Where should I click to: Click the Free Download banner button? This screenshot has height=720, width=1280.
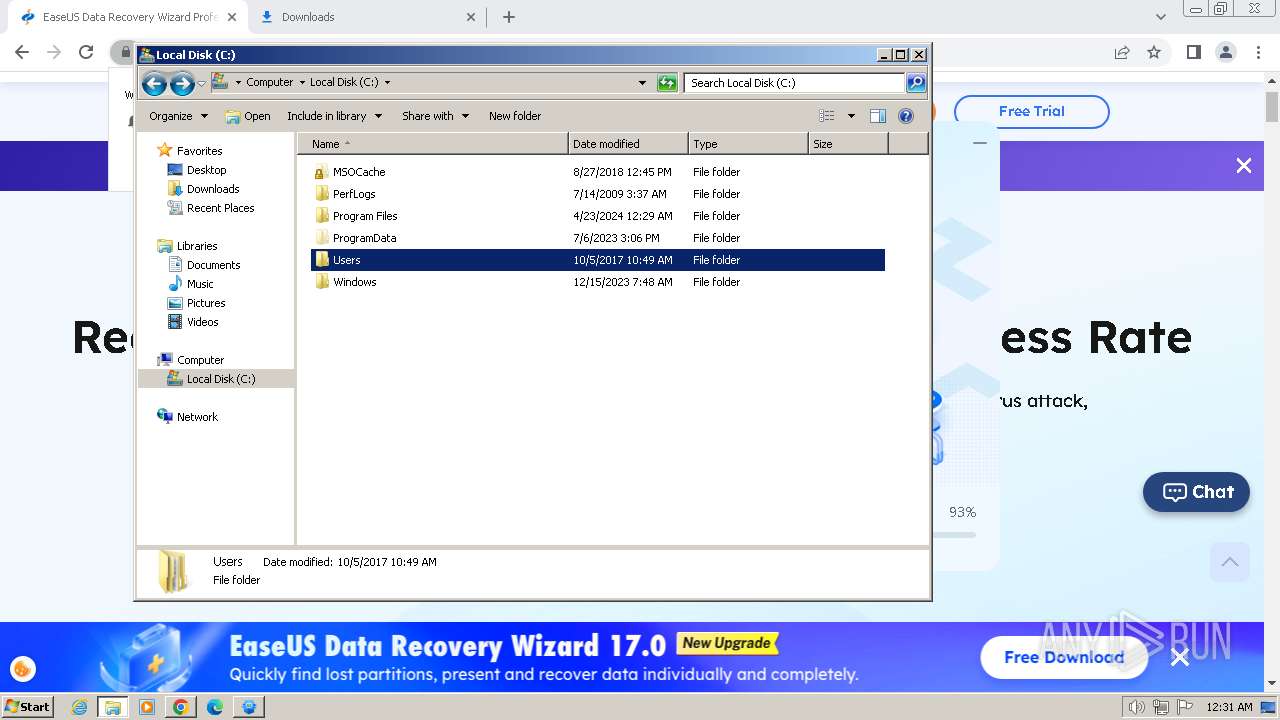[1064, 657]
